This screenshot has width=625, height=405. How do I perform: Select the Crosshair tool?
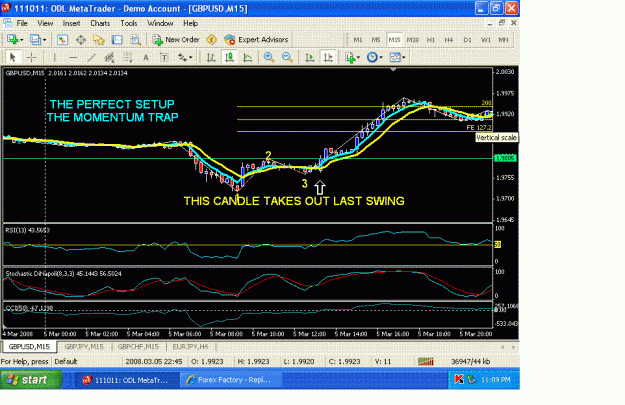pos(31,57)
